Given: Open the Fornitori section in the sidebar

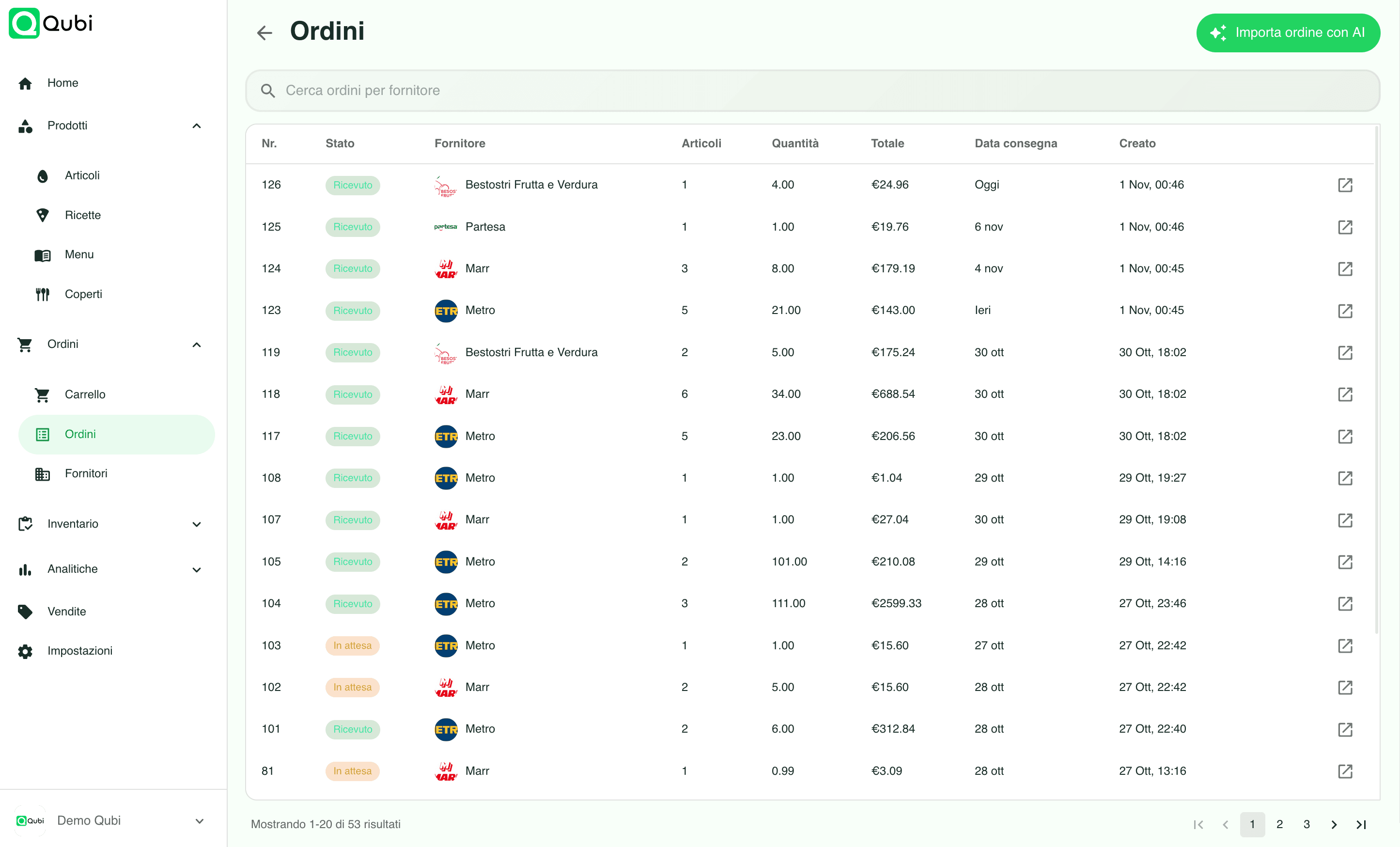Looking at the screenshot, I should pos(86,473).
